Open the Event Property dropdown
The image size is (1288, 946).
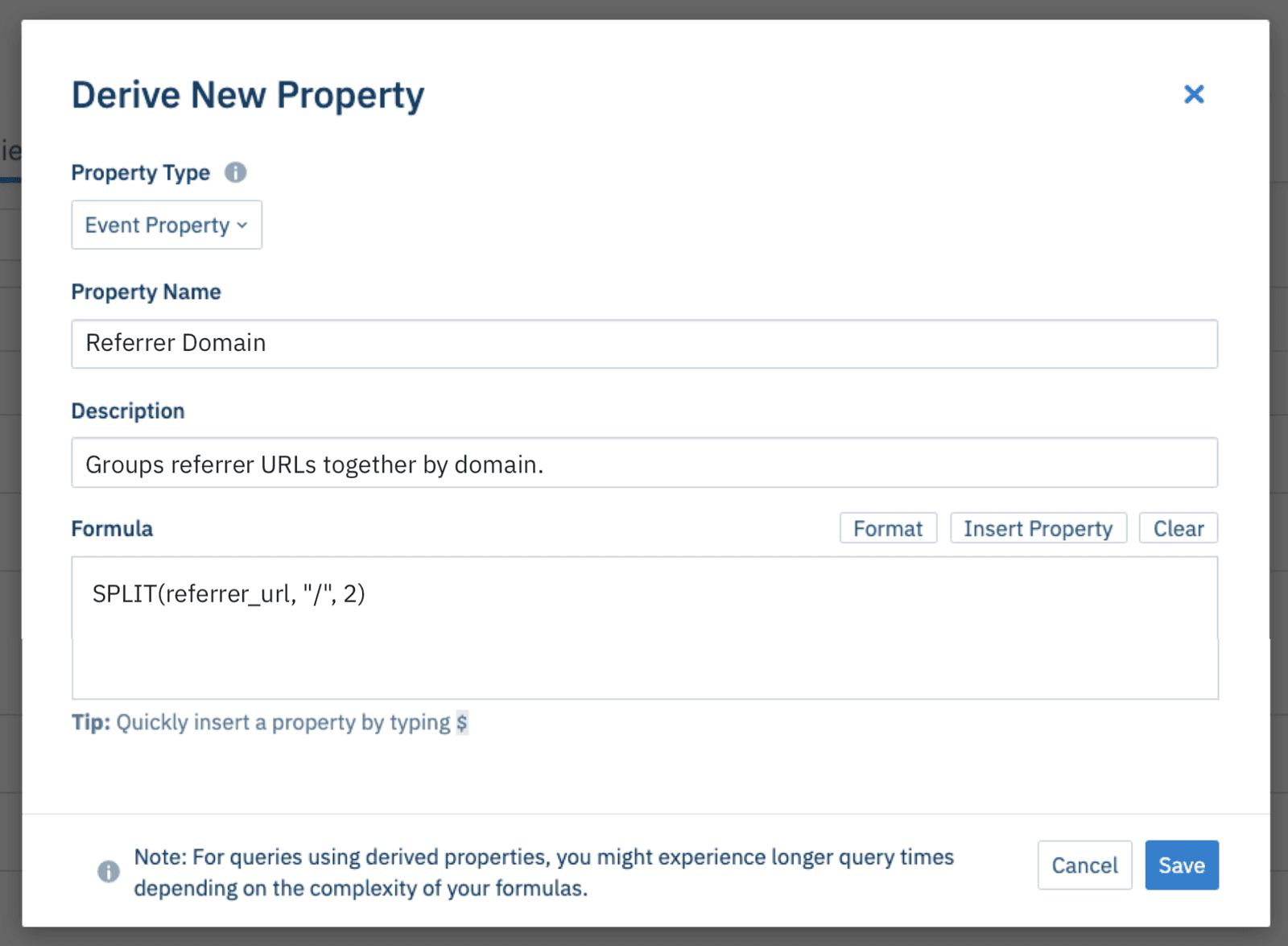[x=167, y=225]
